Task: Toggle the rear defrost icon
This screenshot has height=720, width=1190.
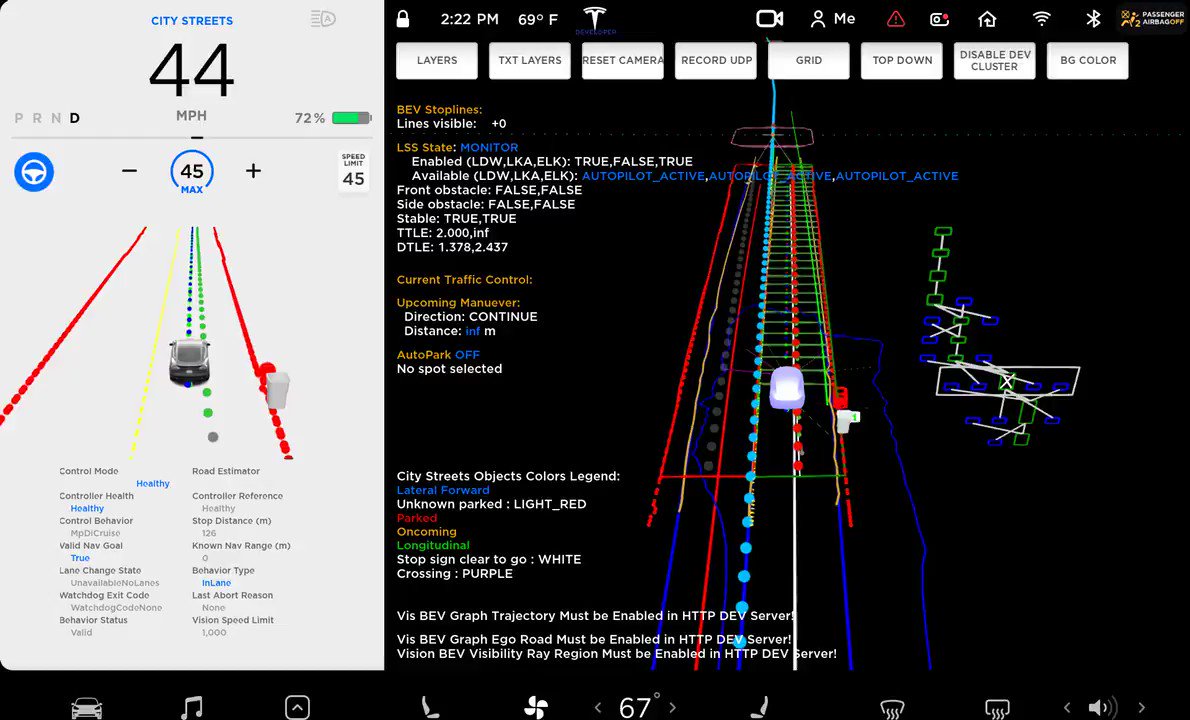Action: pyautogui.click(x=997, y=709)
